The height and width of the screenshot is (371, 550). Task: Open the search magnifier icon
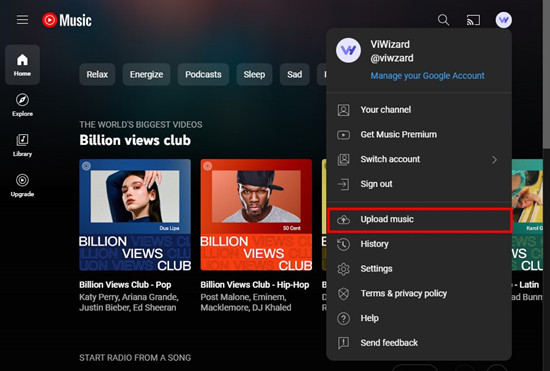point(443,20)
